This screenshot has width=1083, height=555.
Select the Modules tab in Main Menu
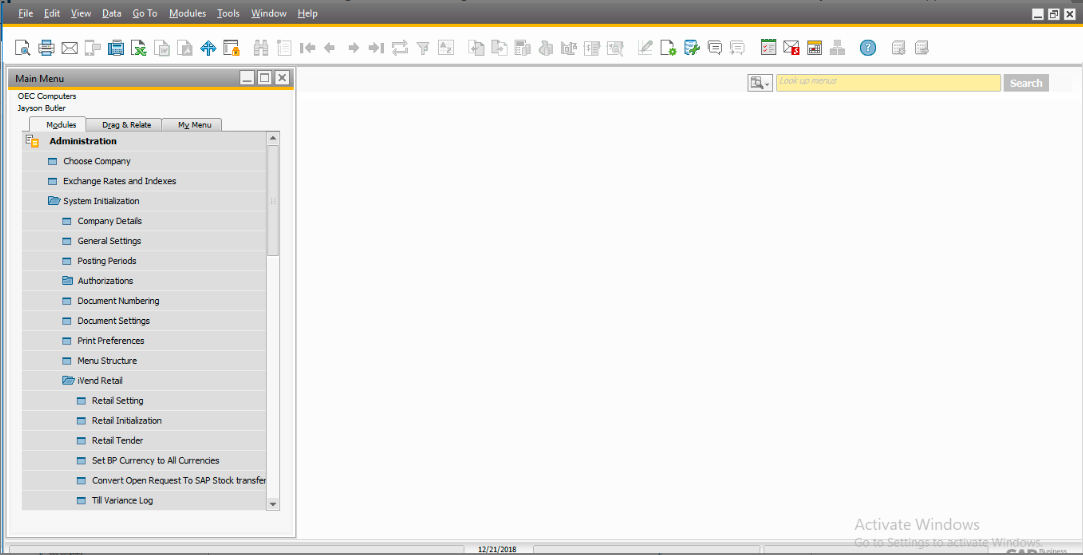[x=58, y=125]
